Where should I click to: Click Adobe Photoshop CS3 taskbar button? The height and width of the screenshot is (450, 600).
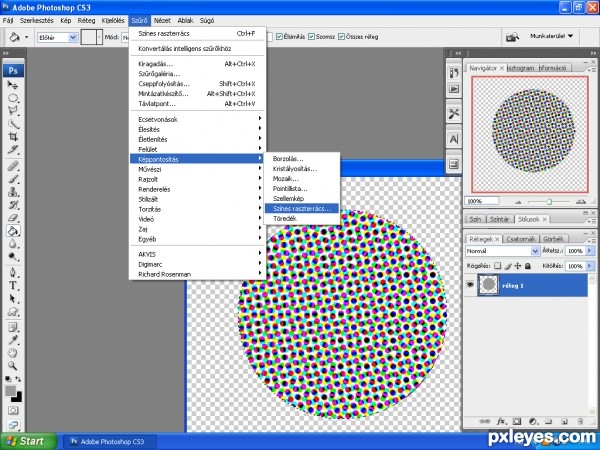point(109,442)
